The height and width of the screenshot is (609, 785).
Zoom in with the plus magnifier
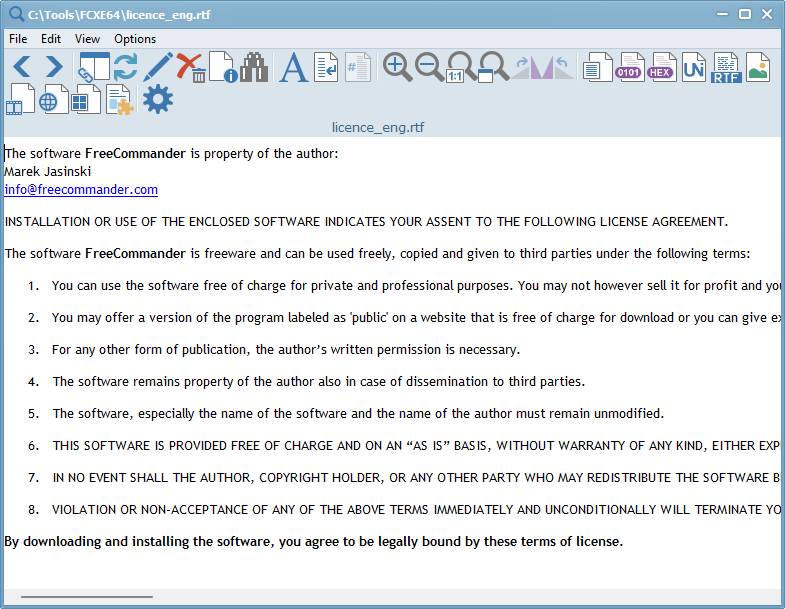coord(398,67)
